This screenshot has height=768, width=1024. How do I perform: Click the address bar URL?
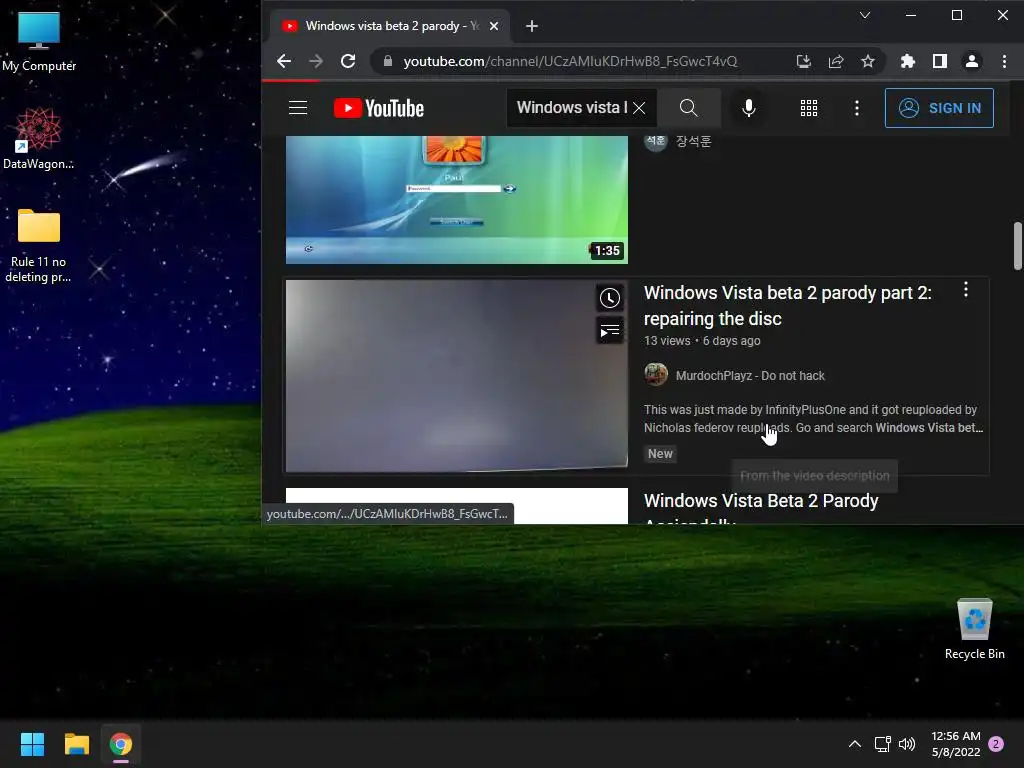(570, 61)
